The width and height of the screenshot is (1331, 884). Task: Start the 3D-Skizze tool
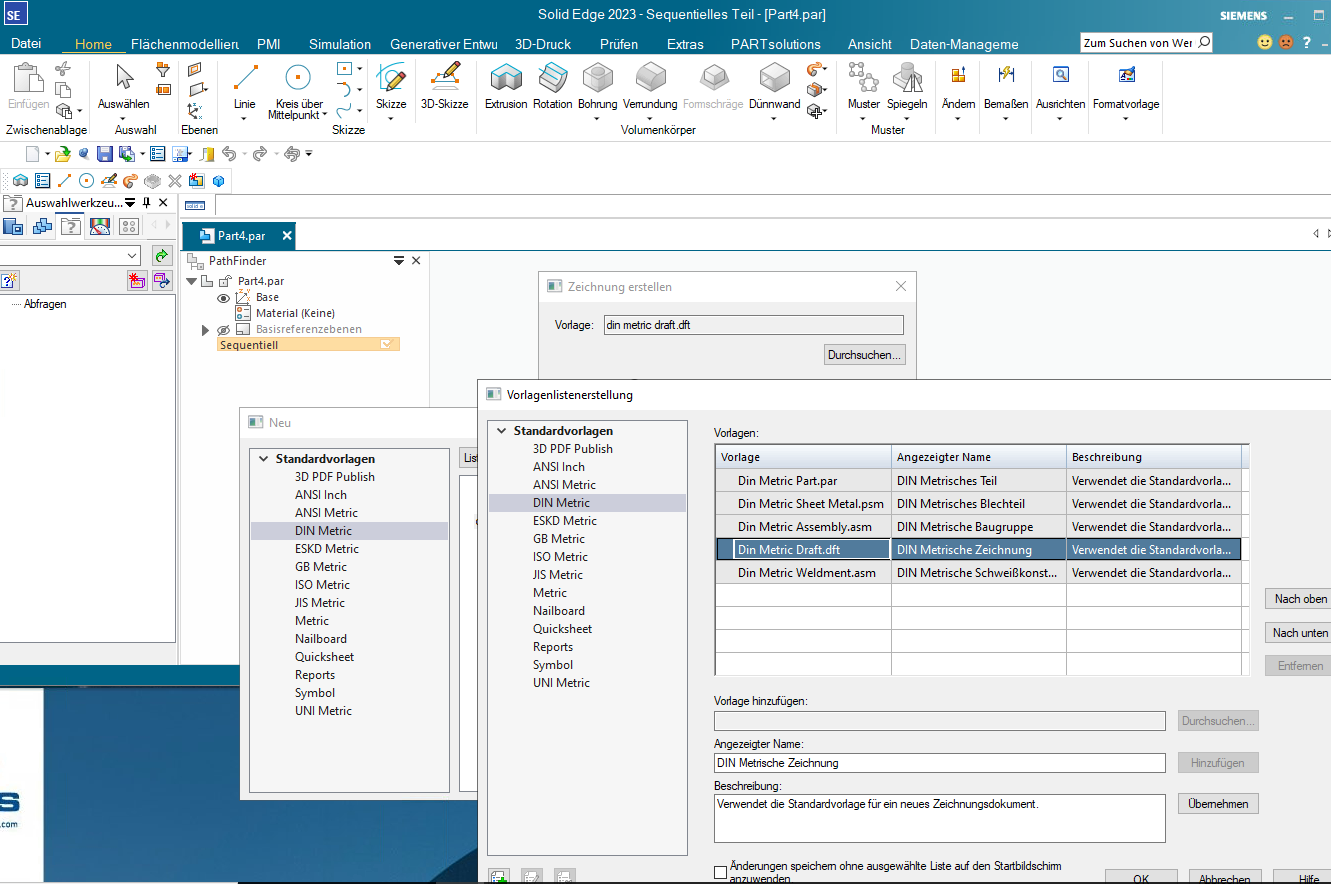click(444, 85)
